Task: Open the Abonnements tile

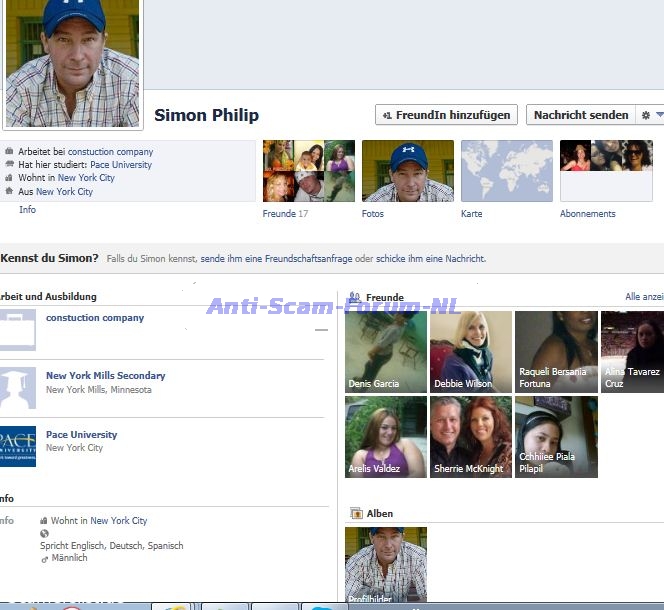Action: pyautogui.click(x=606, y=171)
